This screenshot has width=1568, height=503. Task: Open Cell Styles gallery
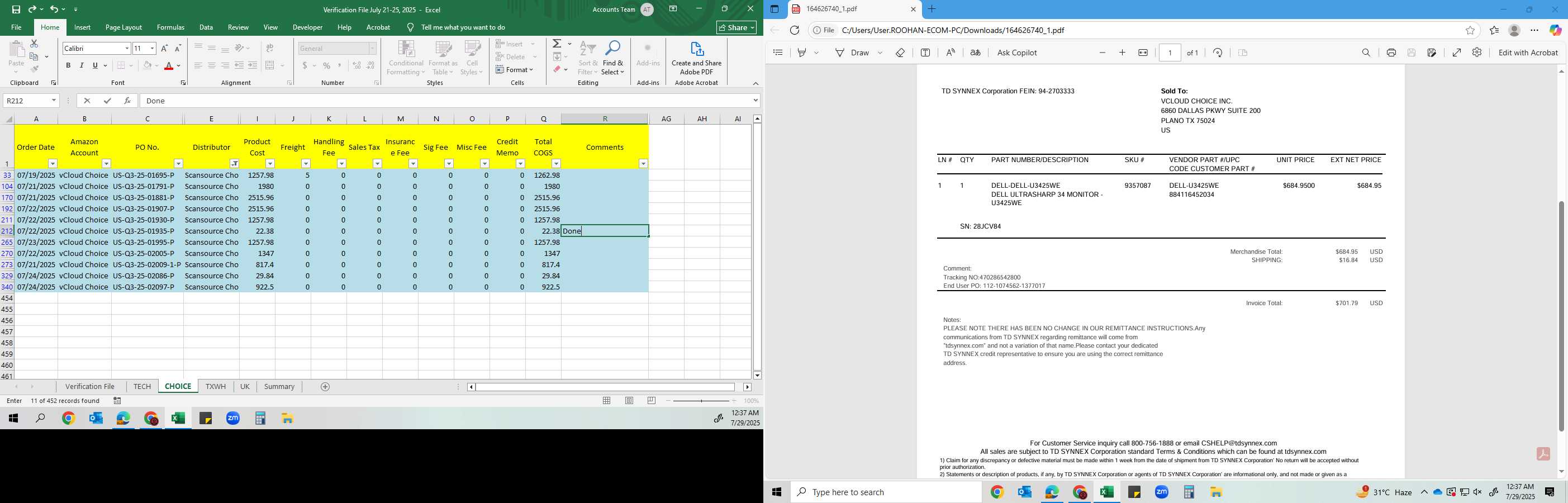tap(472, 58)
